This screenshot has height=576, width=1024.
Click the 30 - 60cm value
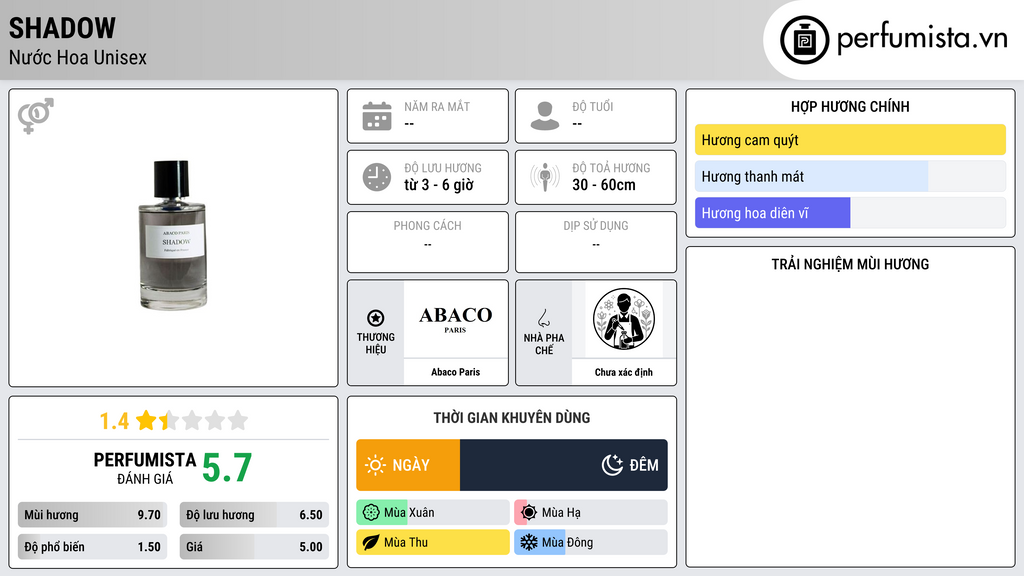coord(603,185)
